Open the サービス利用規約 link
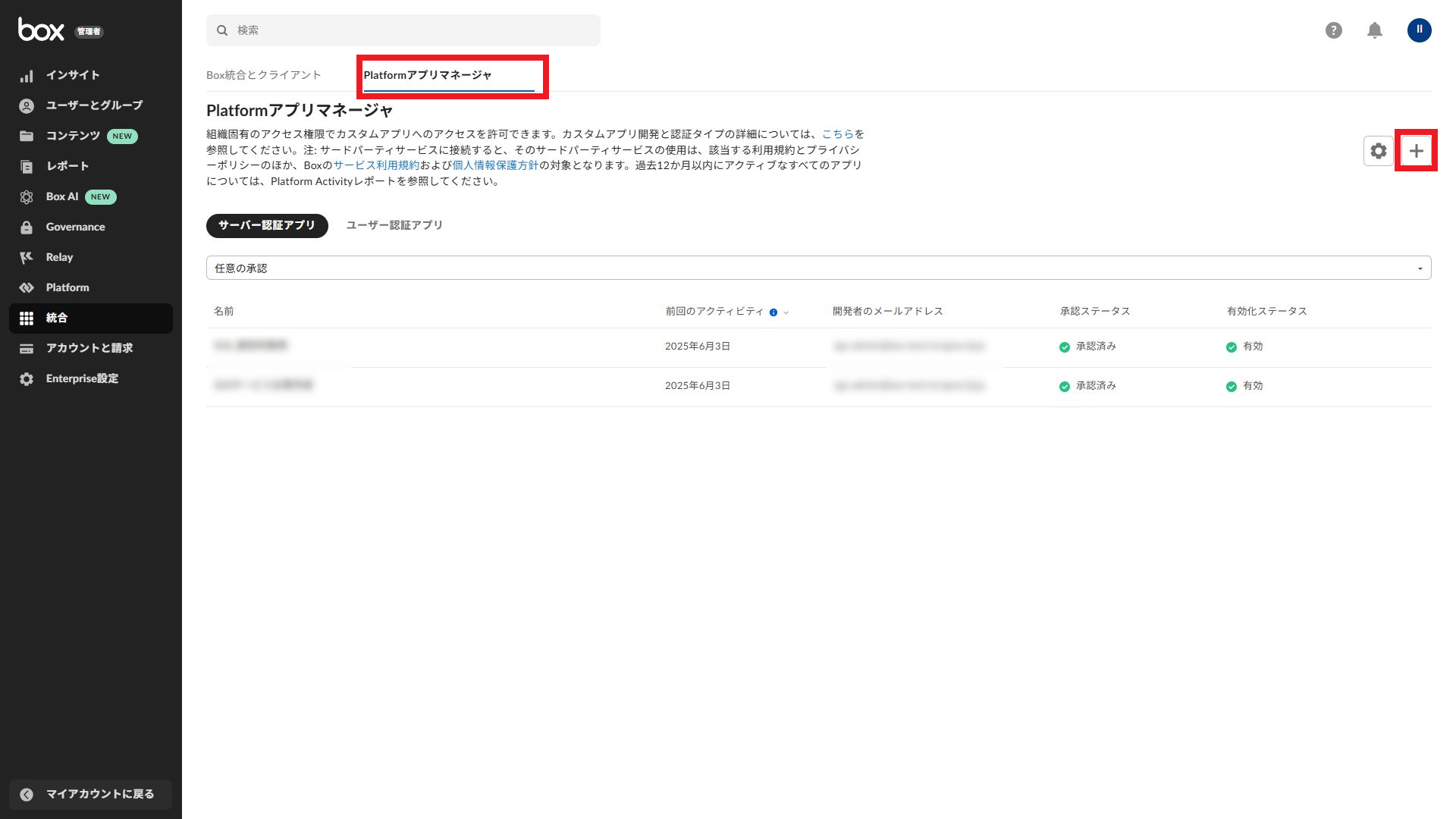Screen dimensions: 1456x819 tap(376, 165)
